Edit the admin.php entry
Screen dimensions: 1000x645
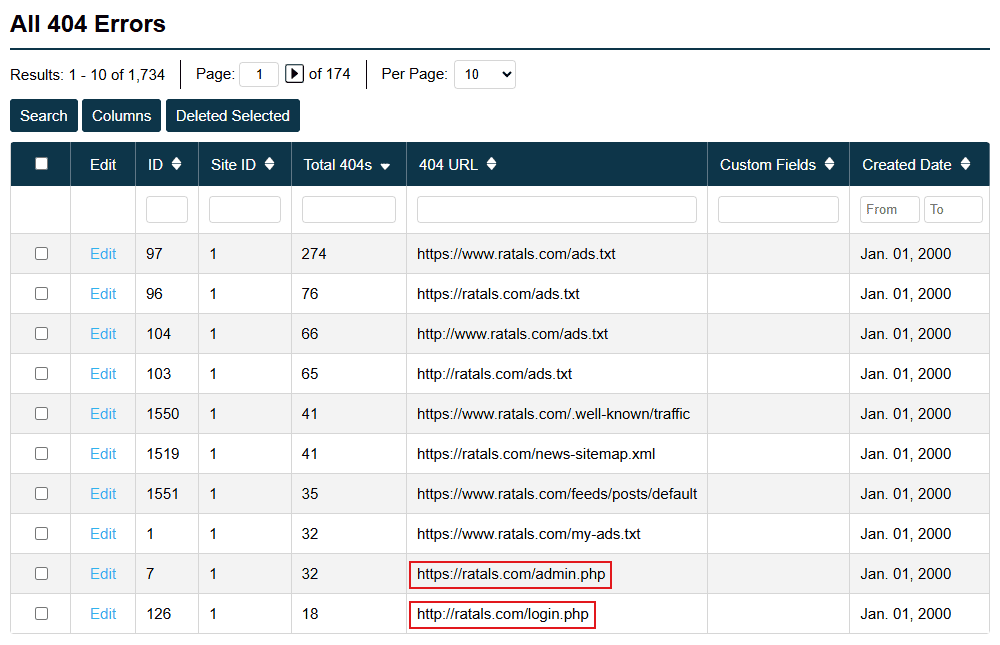(103, 574)
